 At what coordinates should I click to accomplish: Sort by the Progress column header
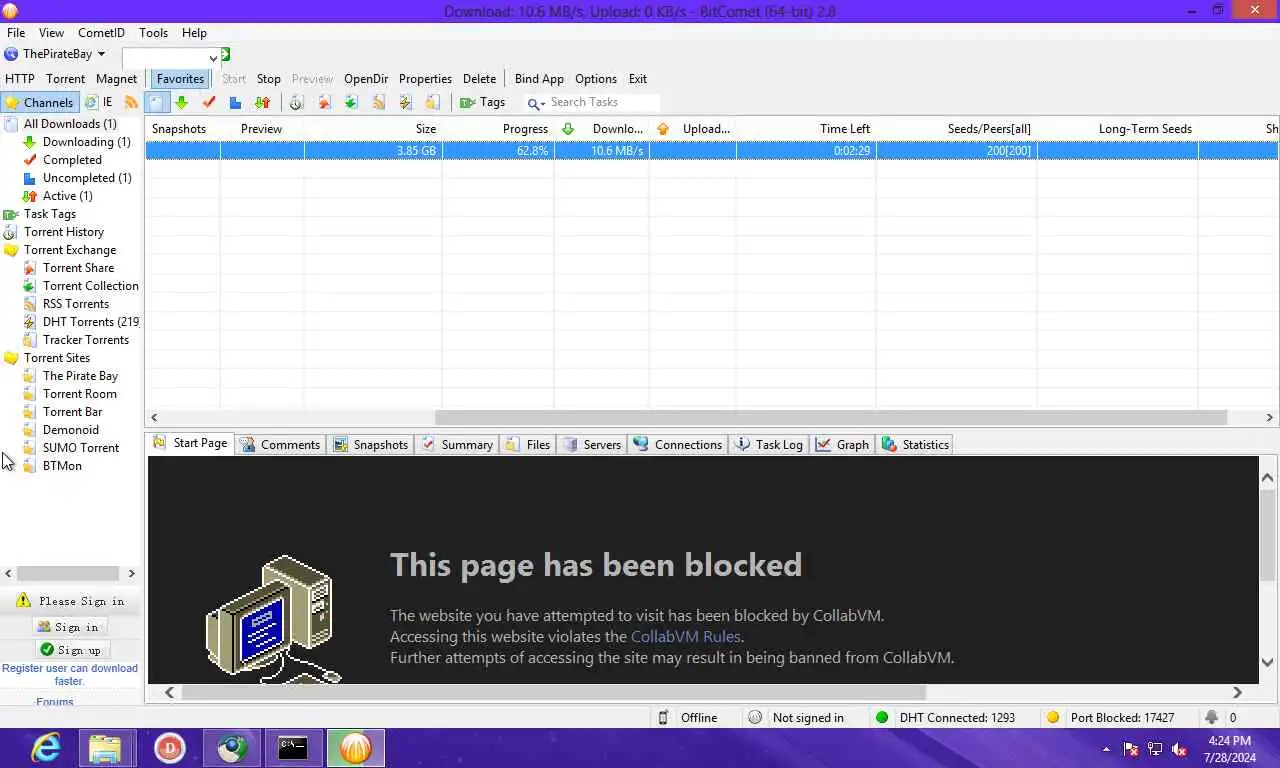[498, 129]
